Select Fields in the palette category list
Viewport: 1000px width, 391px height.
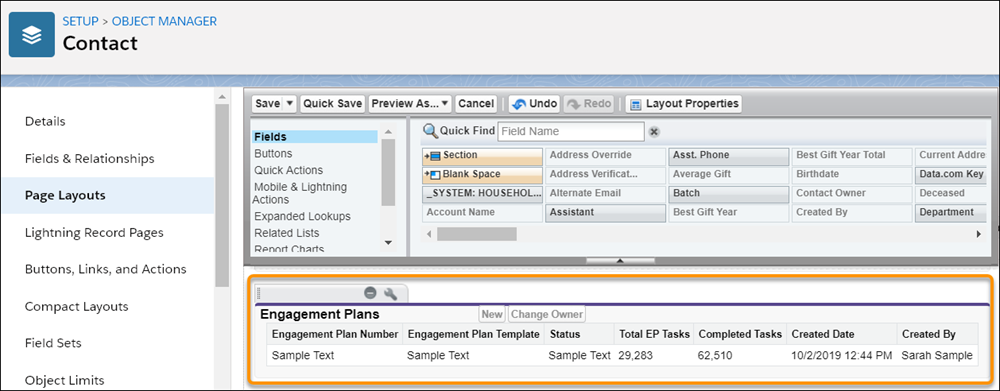coord(315,137)
